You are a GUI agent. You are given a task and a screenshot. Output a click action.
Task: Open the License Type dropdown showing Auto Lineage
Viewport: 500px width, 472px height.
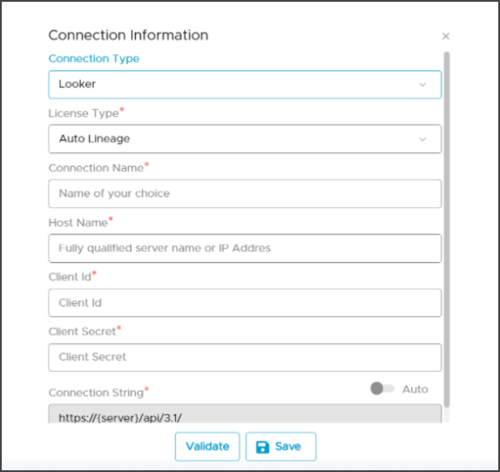245,139
